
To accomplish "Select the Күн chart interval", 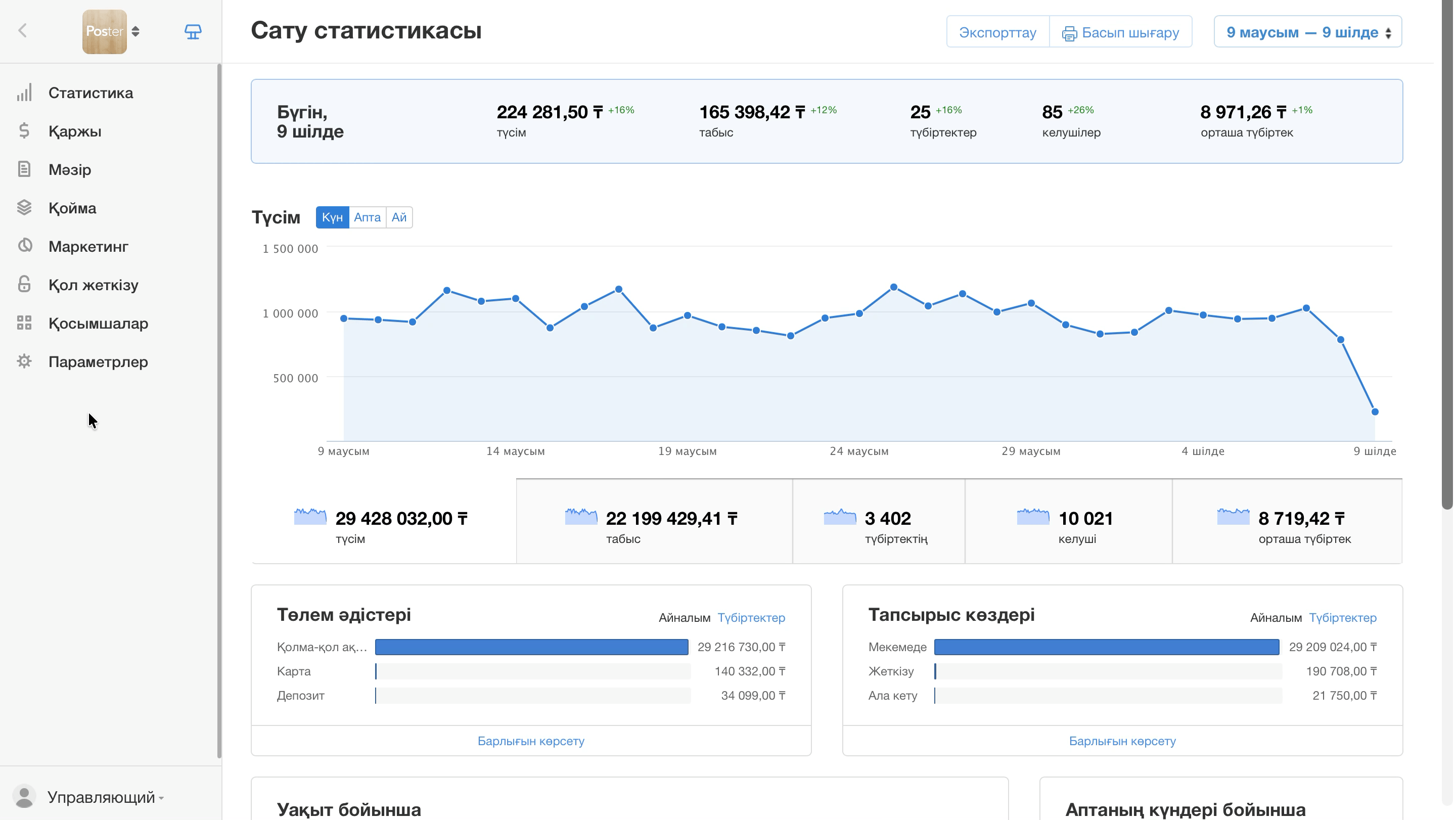I will click(x=332, y=217).
